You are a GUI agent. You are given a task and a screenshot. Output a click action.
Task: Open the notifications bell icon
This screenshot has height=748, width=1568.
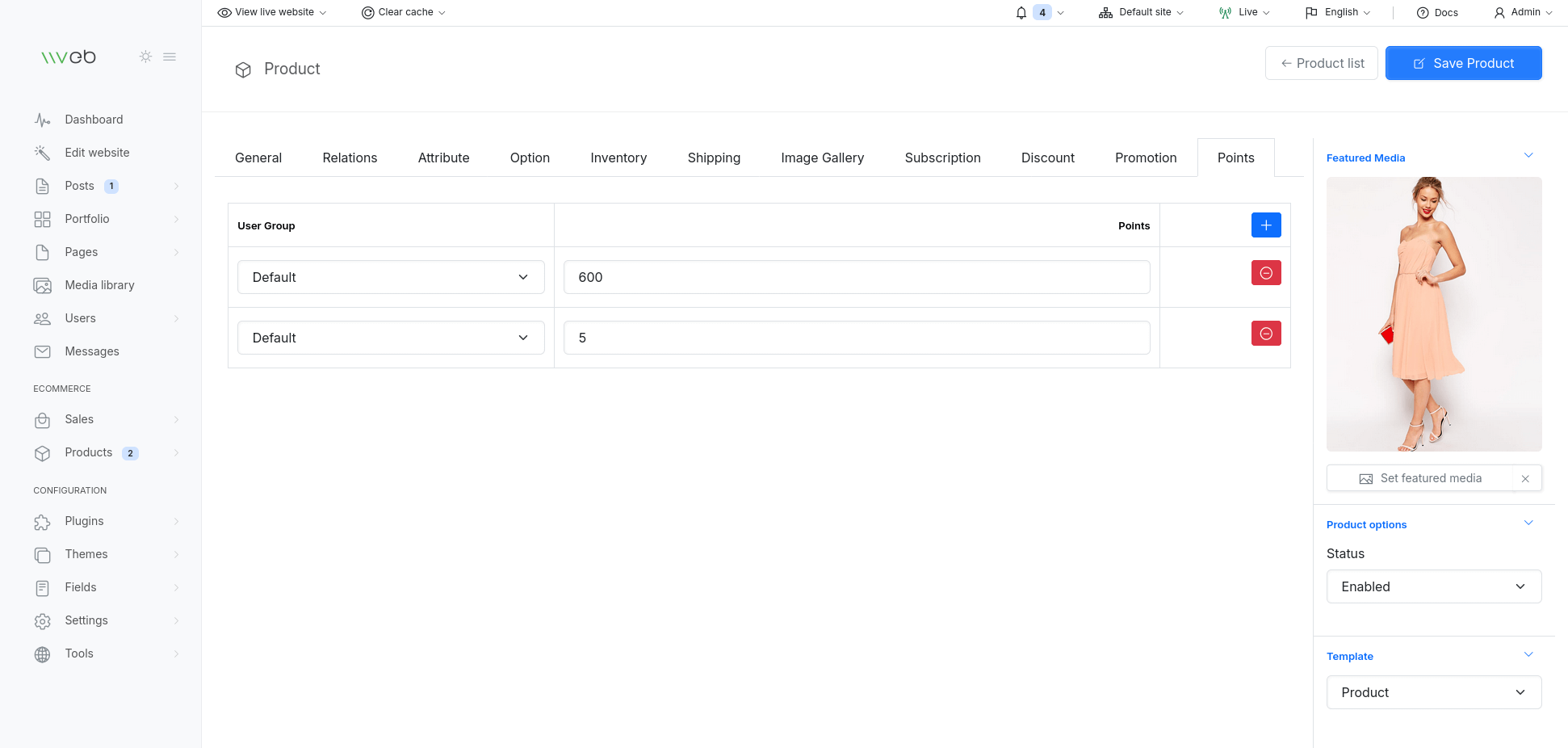tap(1021, 13)
